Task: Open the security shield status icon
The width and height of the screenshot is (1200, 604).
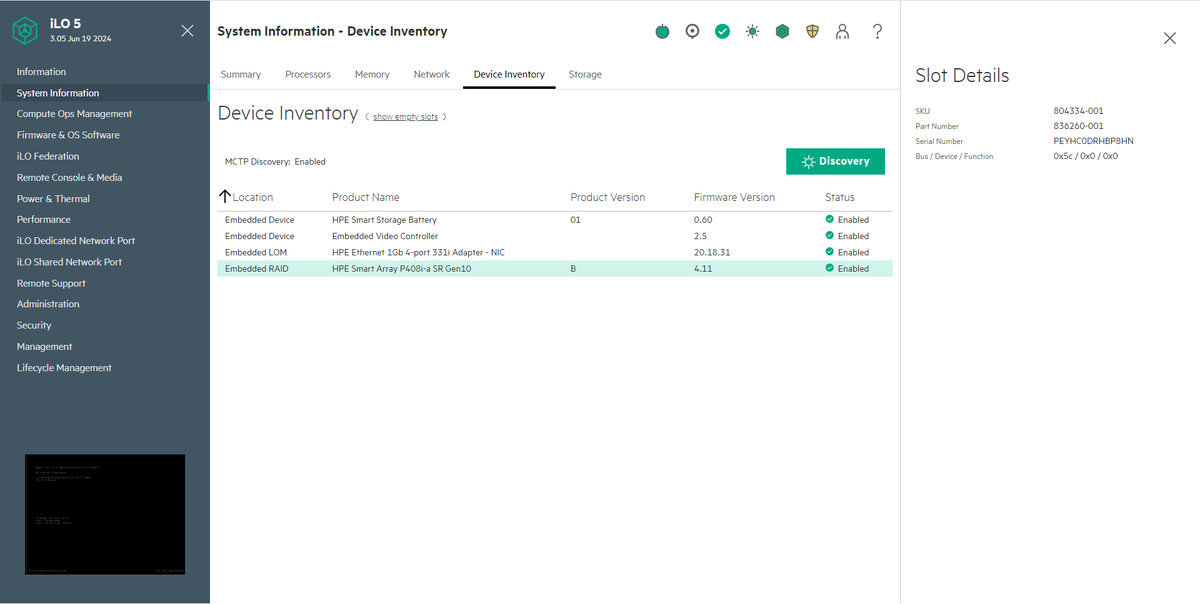Action: click(812, 32)
